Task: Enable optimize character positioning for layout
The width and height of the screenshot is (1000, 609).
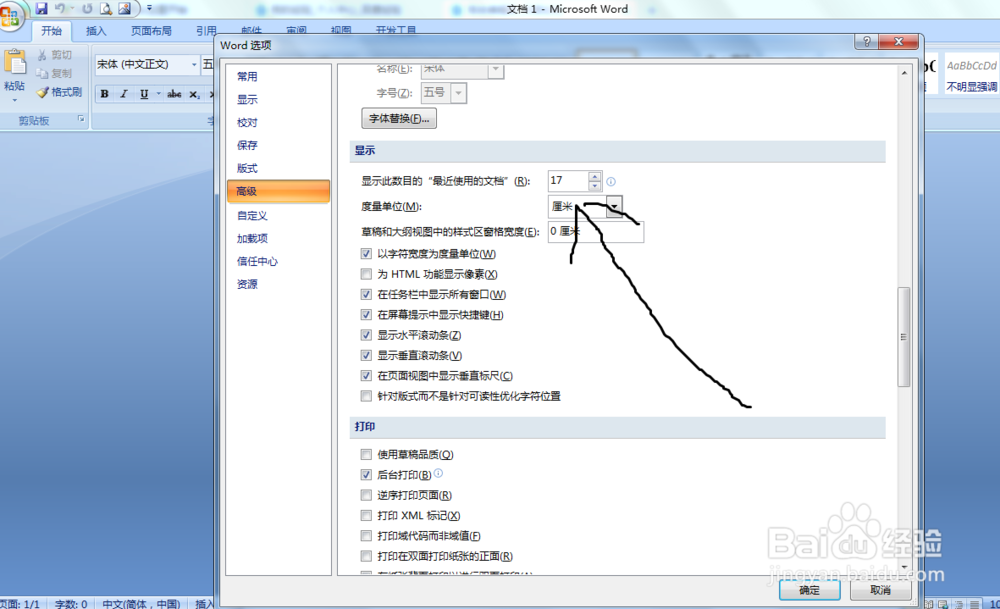Action: [366, 397]
